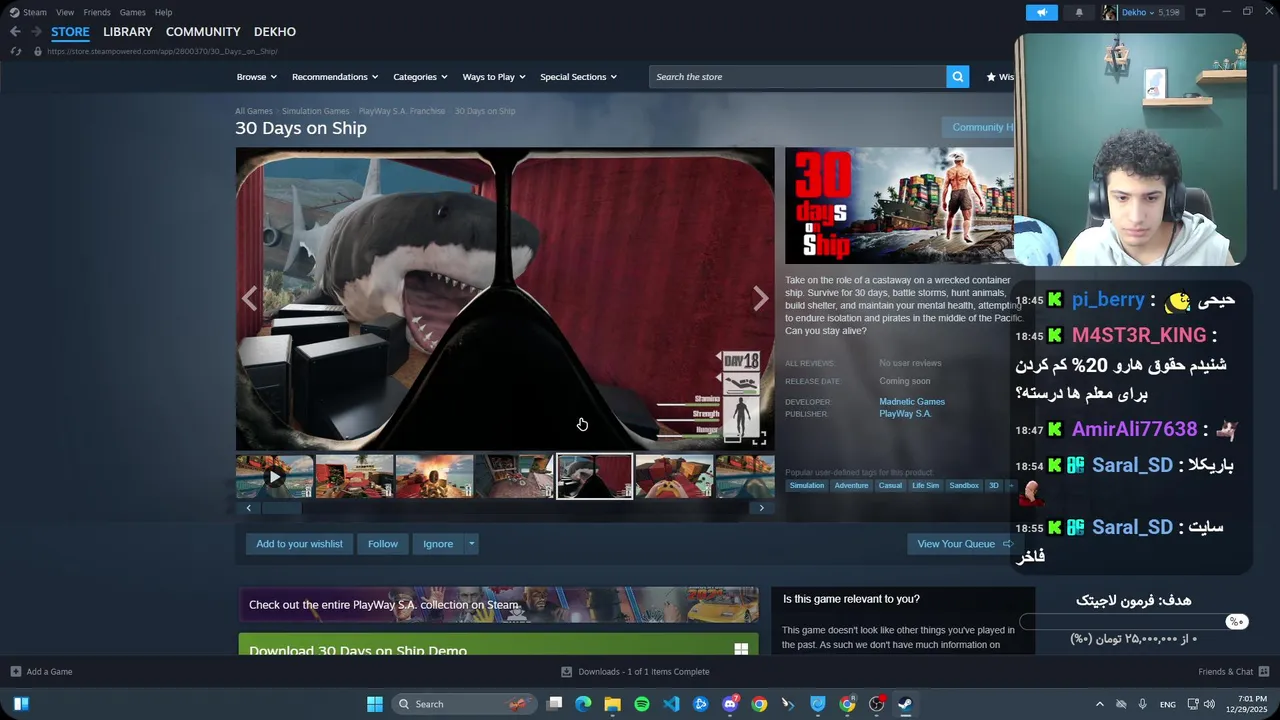Expand the Browse dropdown menu
Screen dimensions: 1280x720
[257, 77]
